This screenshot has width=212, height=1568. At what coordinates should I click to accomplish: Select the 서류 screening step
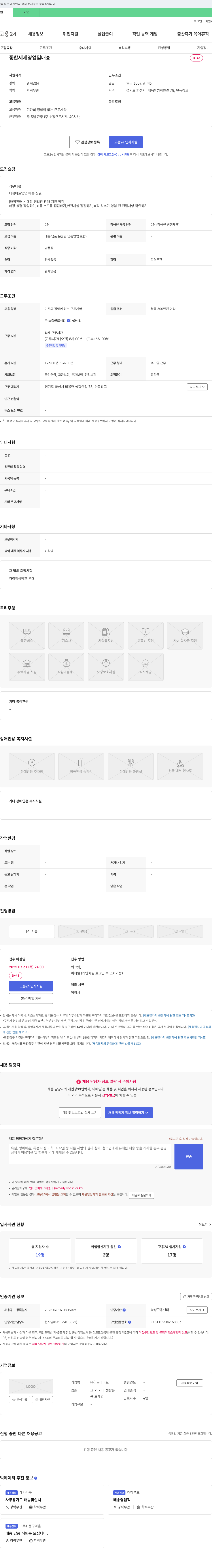[32, 931]
